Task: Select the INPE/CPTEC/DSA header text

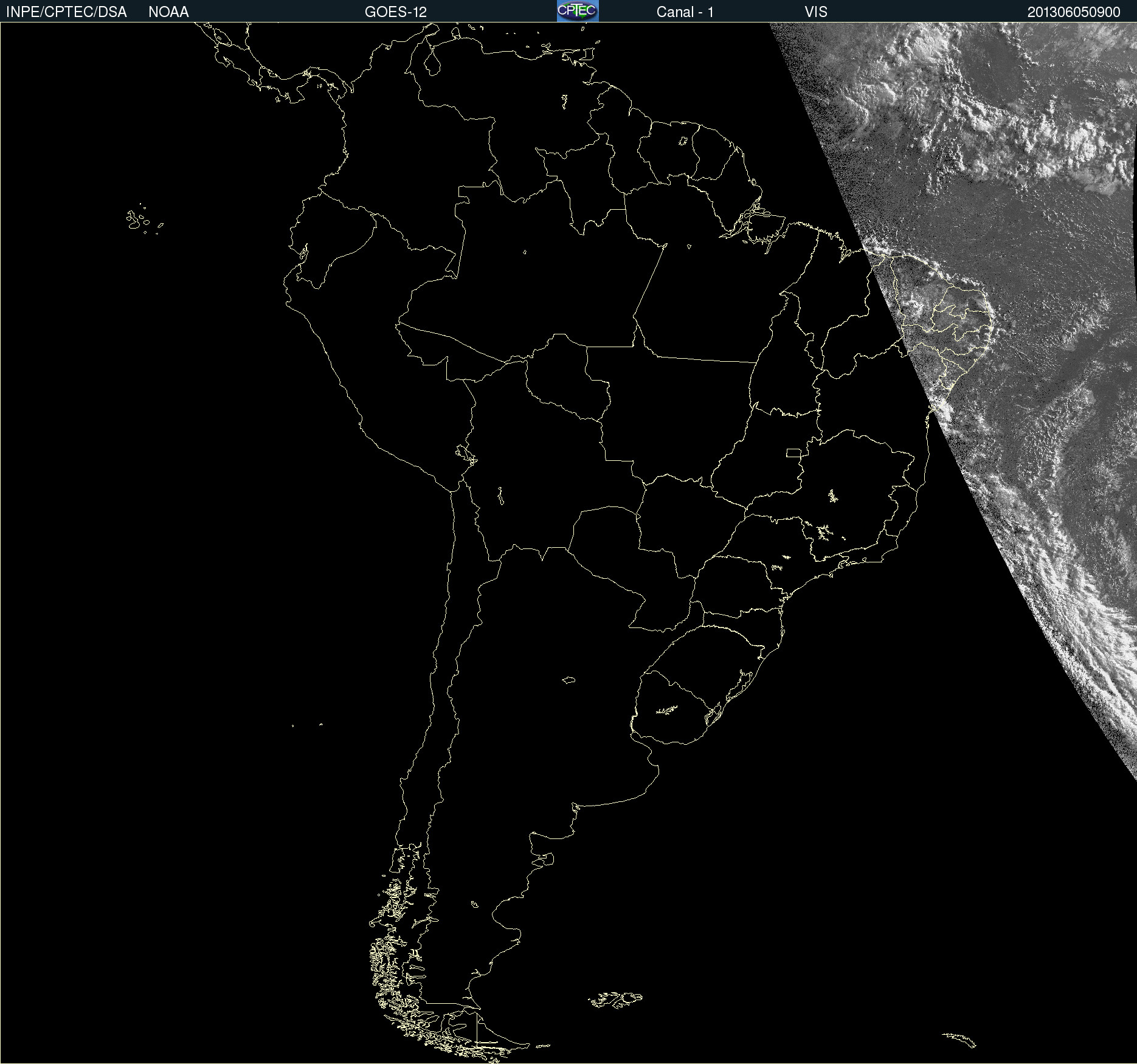Action: (x=66, y=12)
